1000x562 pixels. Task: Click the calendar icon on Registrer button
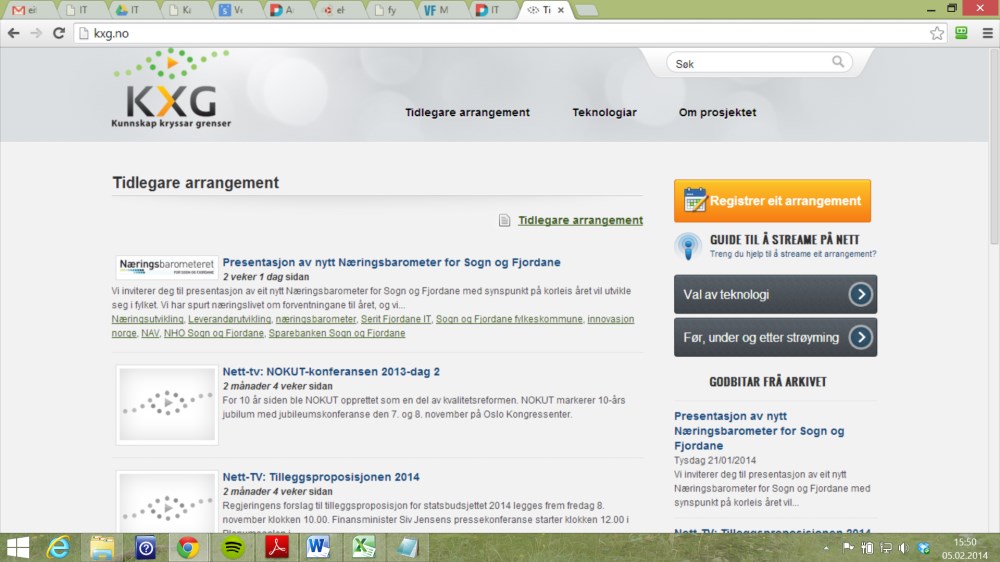pos(695,200)
